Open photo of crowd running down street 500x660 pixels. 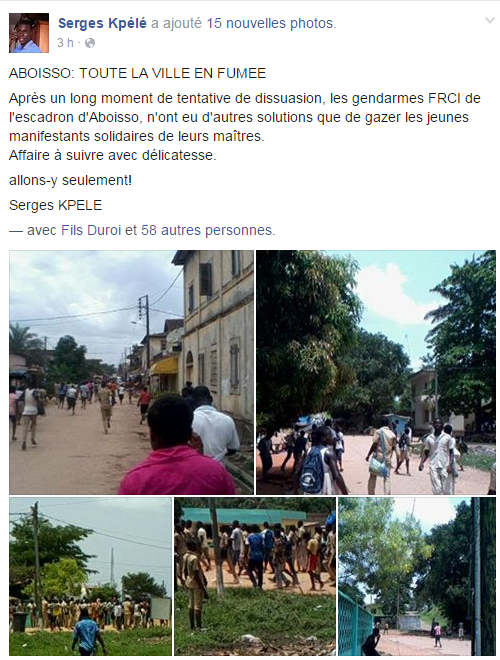coord(131,372)
